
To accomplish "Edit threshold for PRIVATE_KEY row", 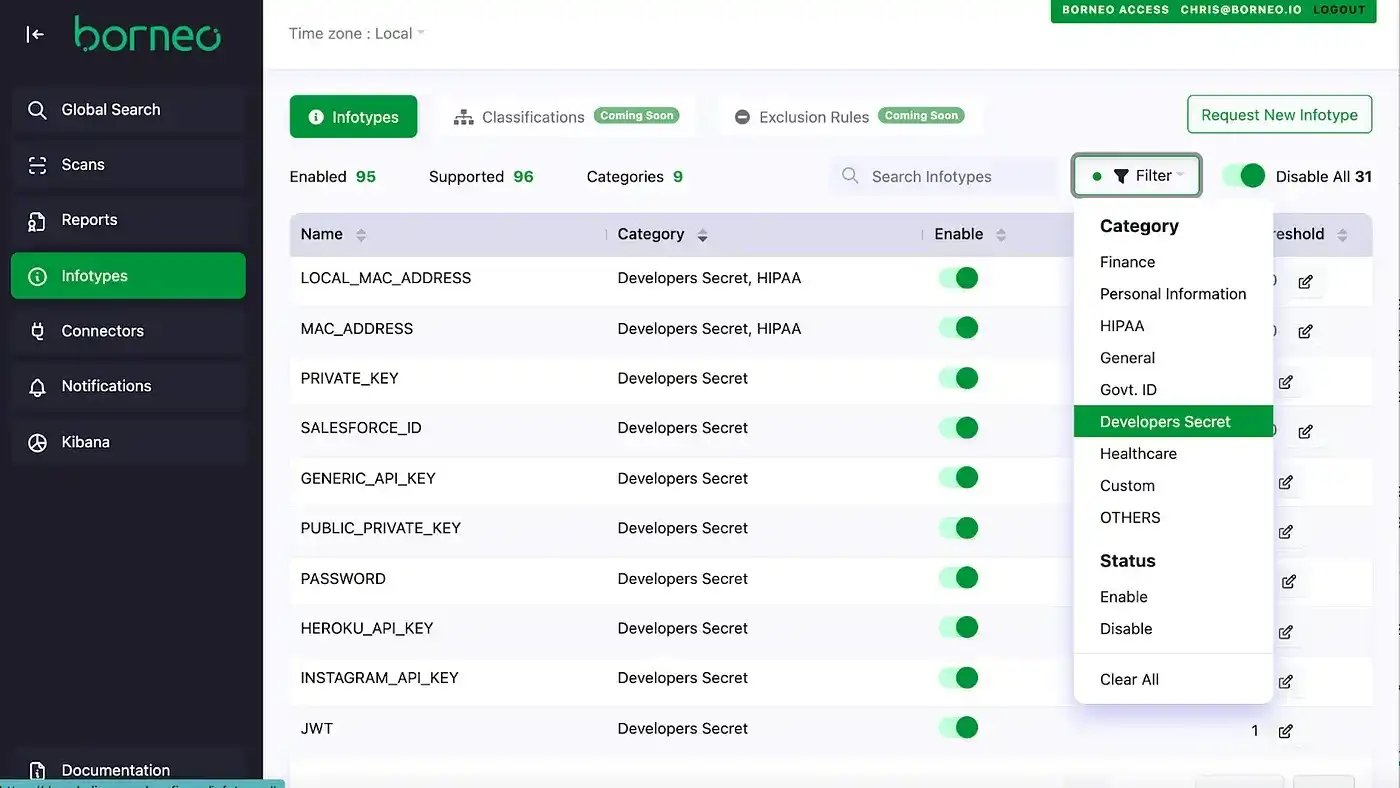I will click(x=1286, y=382).
